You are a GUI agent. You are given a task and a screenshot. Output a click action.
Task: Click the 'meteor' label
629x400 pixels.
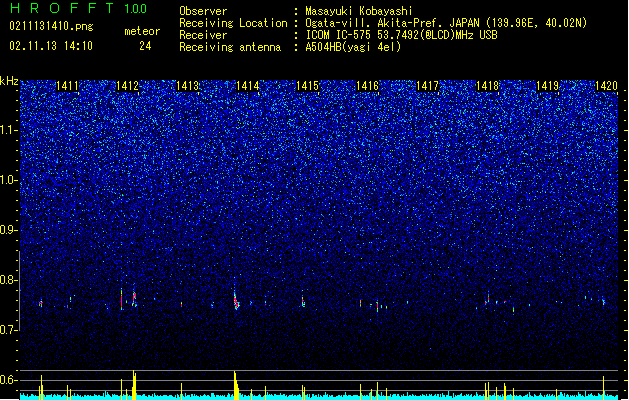coord(142,31)
